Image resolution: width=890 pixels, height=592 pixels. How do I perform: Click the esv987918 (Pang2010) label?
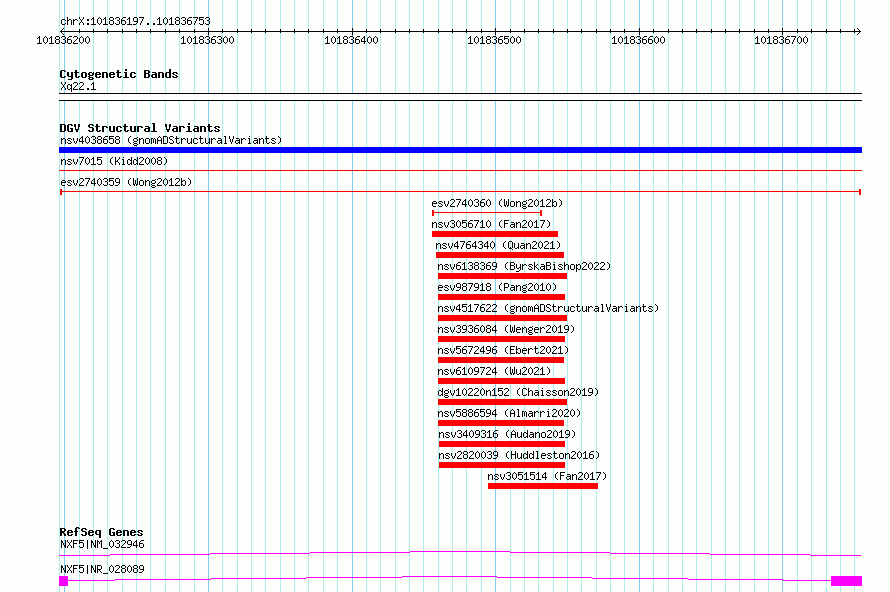(497, 287)
